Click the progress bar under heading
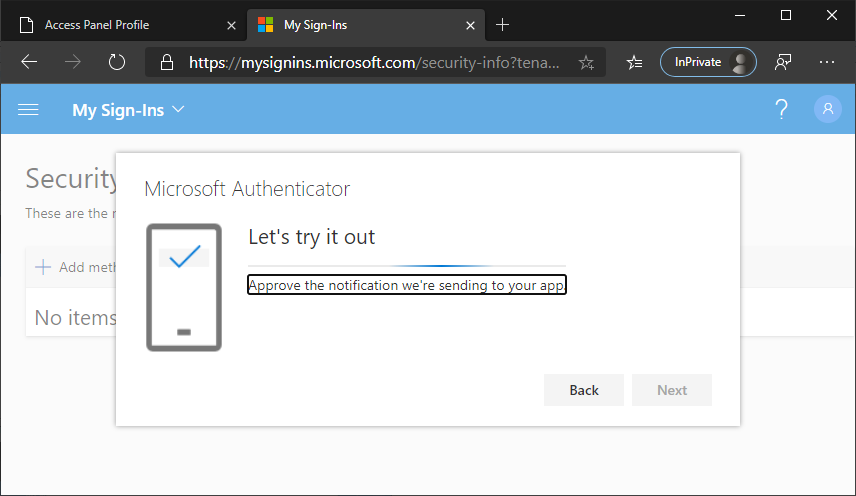The image size is (856, 496). (407, 266)
